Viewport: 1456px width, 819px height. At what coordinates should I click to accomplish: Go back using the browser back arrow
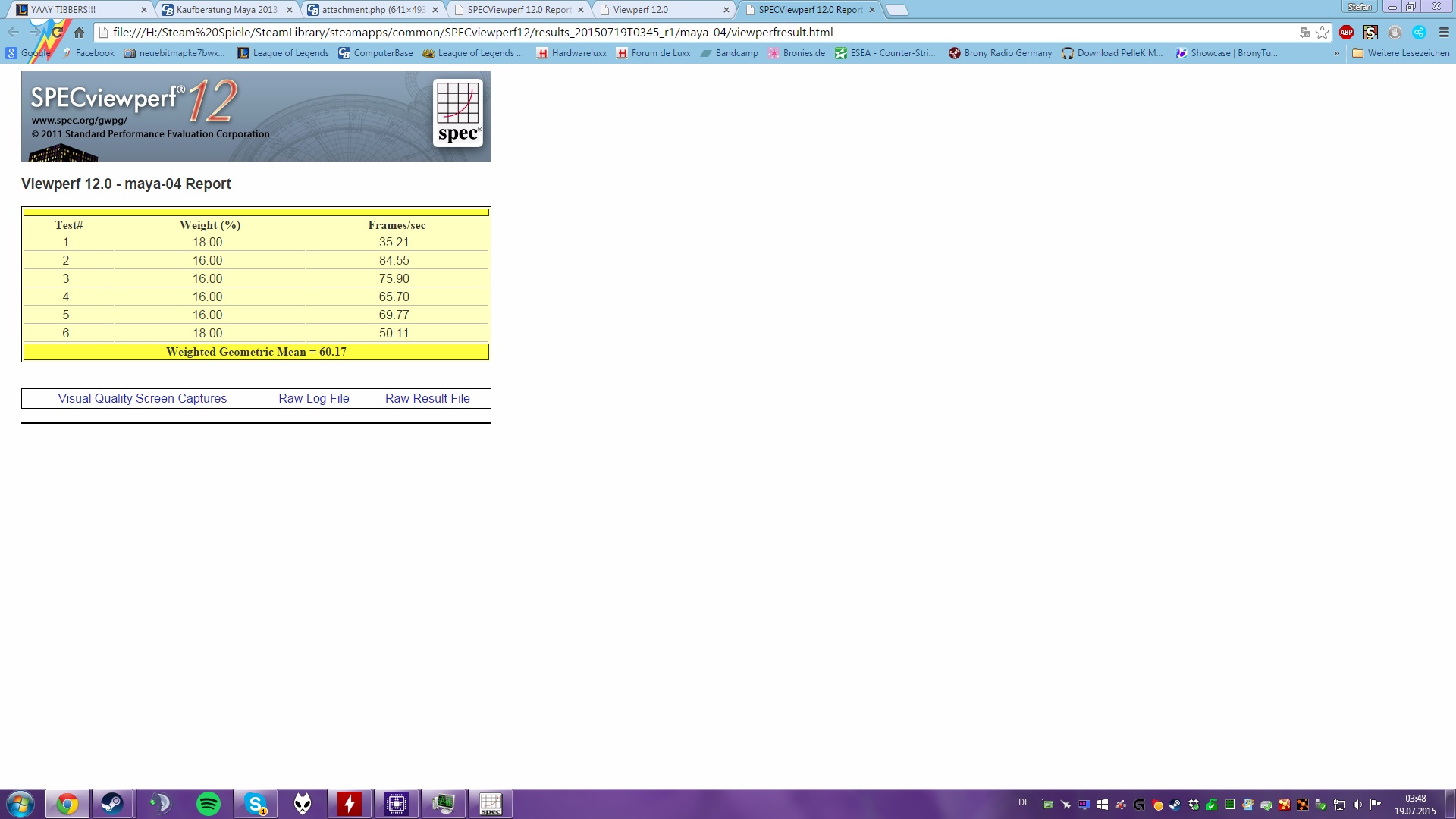pyautogui.click(x=13, y=32)
